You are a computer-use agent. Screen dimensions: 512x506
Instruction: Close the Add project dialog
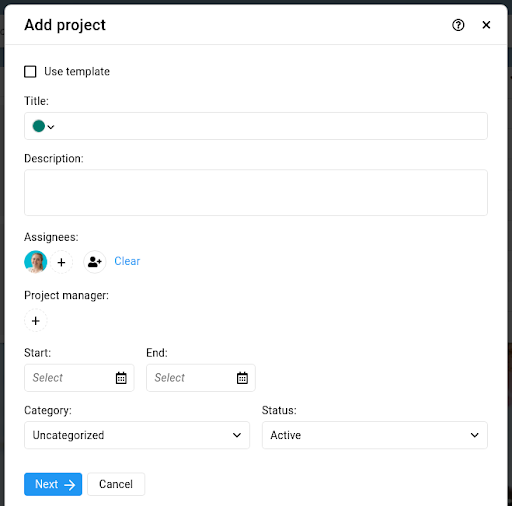point(486,25)
